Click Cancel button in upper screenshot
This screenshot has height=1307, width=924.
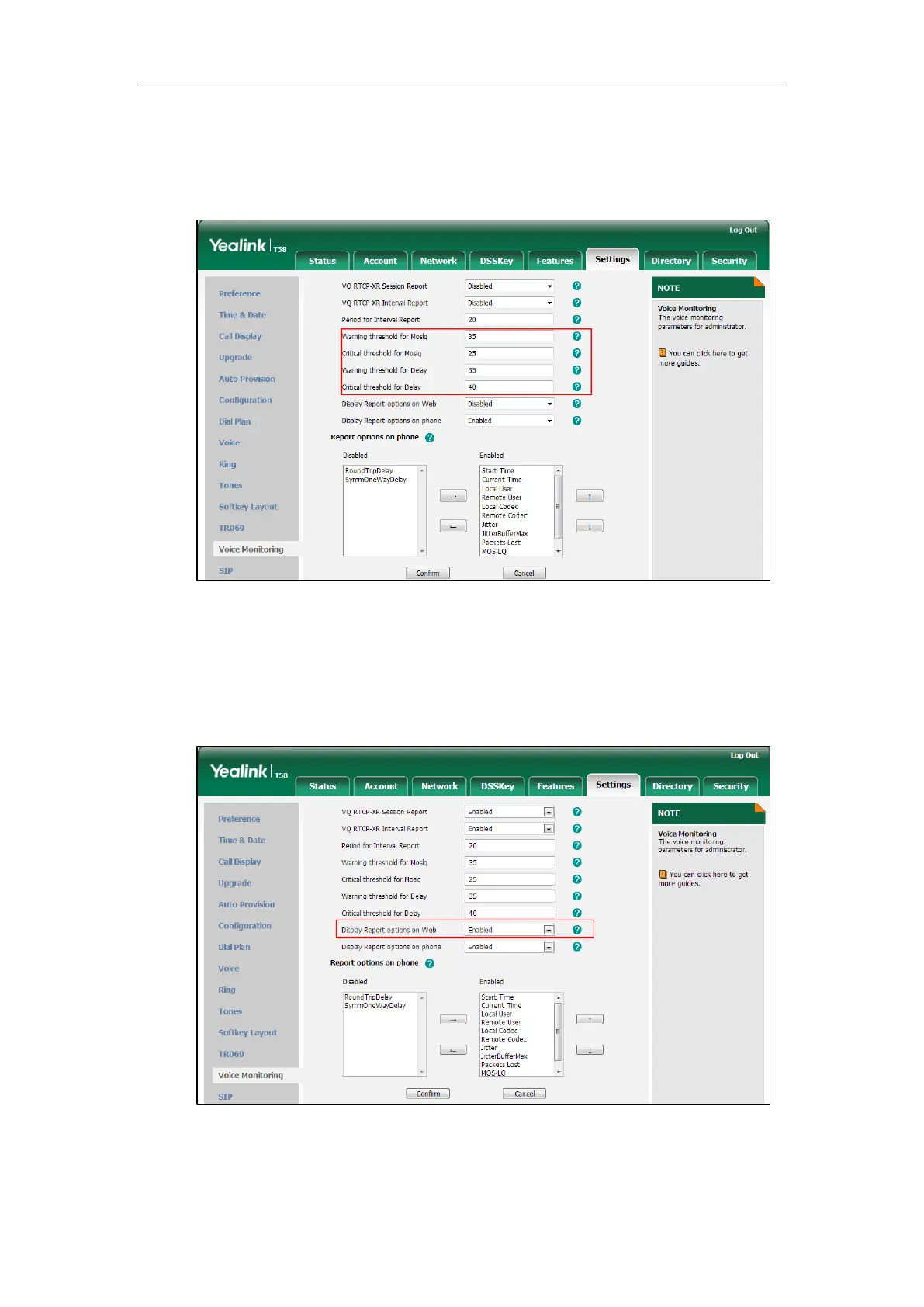pos(524,573)
